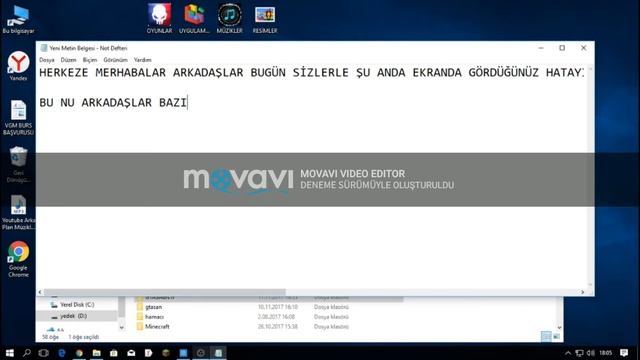Open the Biçim menu in Notepad

pyautogui.click(x=90, y=60)
